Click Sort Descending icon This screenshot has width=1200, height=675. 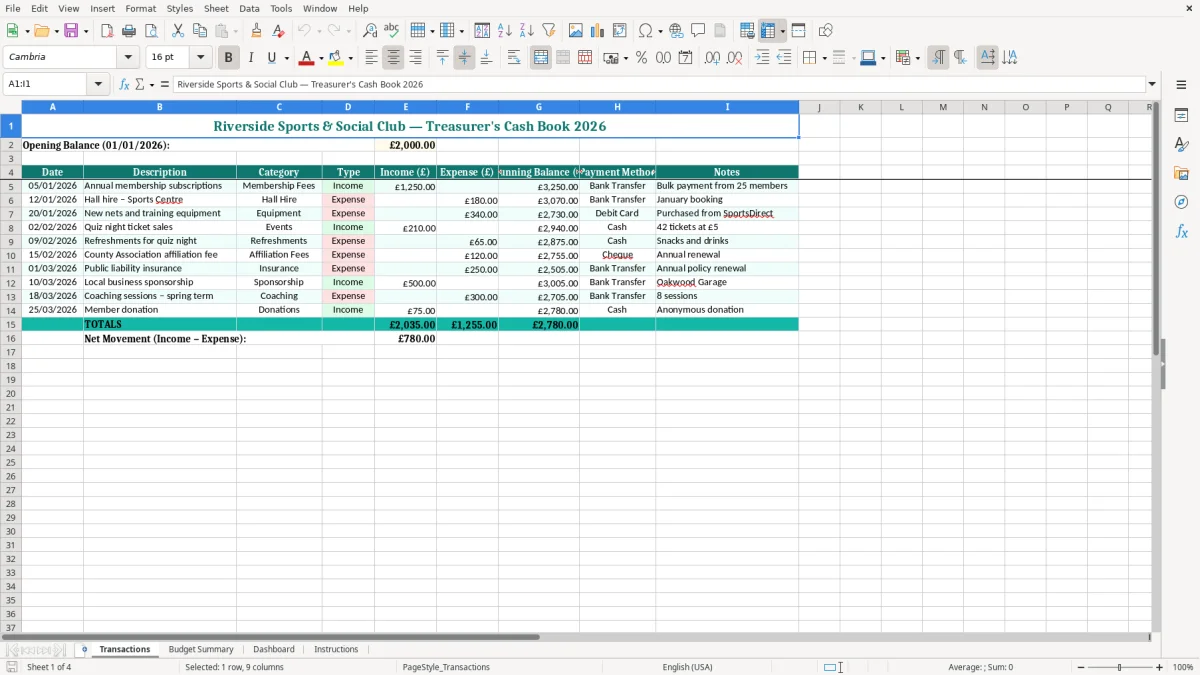[x=527, y=31]
